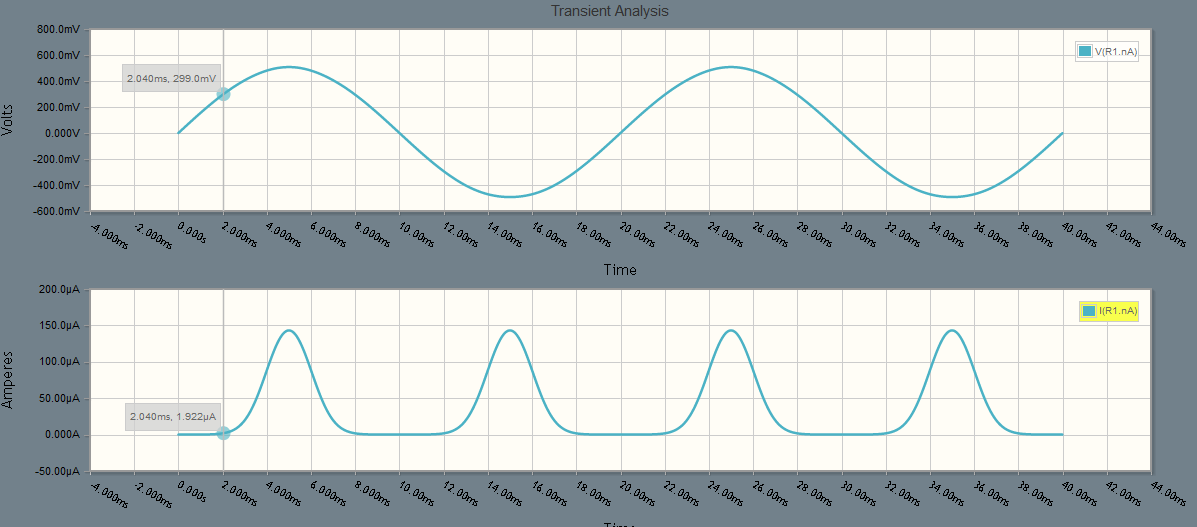Click the cursor marker dot on voltage curve
Screen dimensions: 1197x527
(223, 94)
